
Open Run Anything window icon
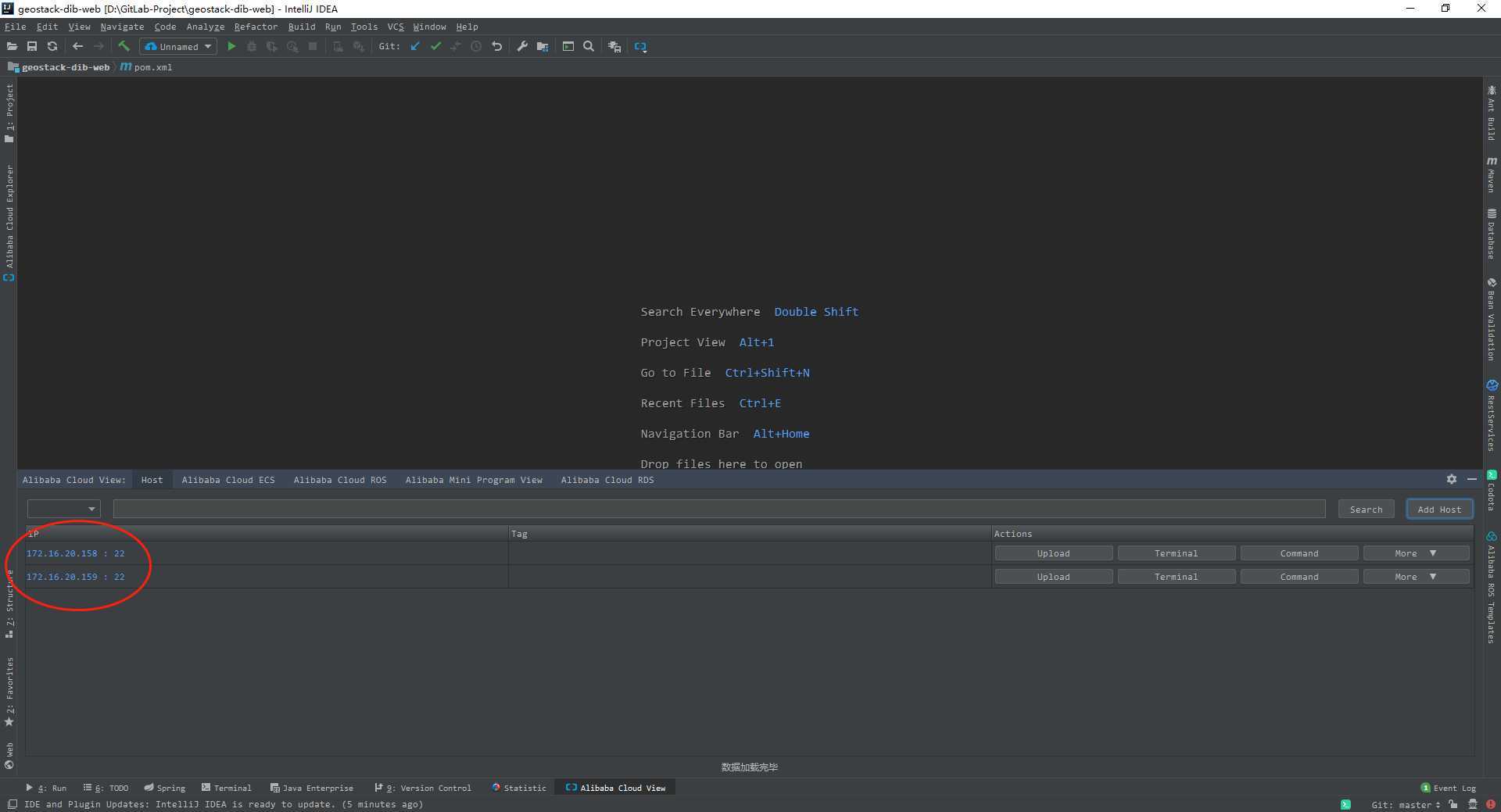(568, 47)
